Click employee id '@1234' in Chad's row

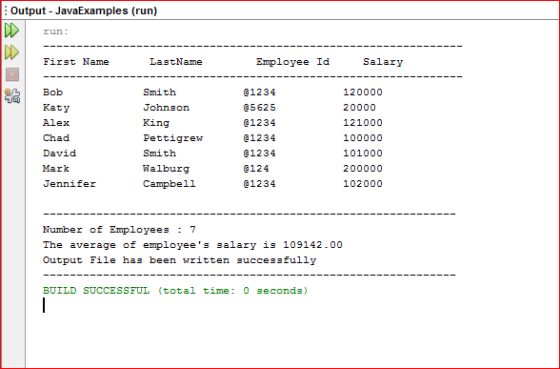(x=260, y=138)
